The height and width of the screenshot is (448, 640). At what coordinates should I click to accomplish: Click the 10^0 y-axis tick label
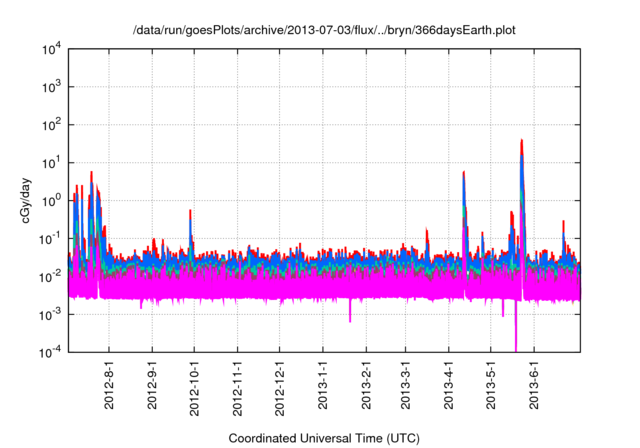click(x=52, y=200)
